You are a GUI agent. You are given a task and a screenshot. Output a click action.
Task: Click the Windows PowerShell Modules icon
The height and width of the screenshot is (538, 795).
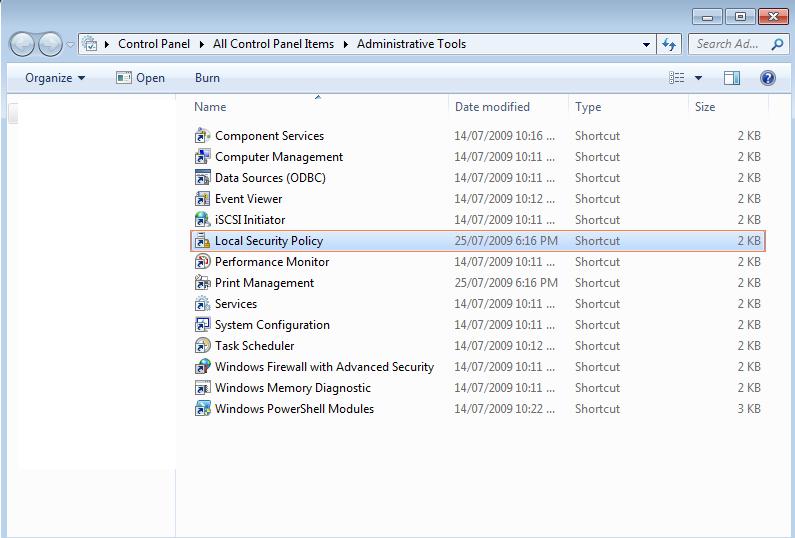point(202,409)
